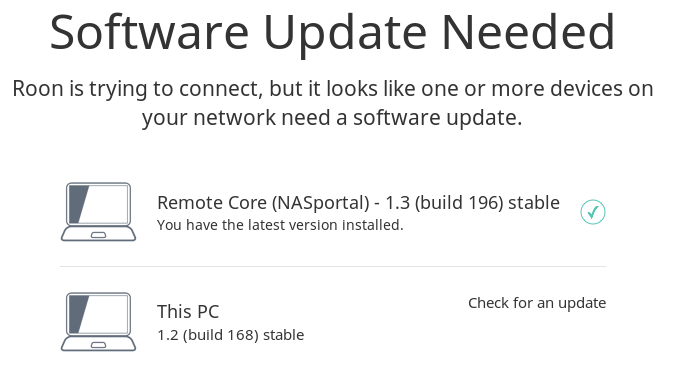673x377 pixels.
Task: Click "your network need a software update" line
Action: coord(332,118)
